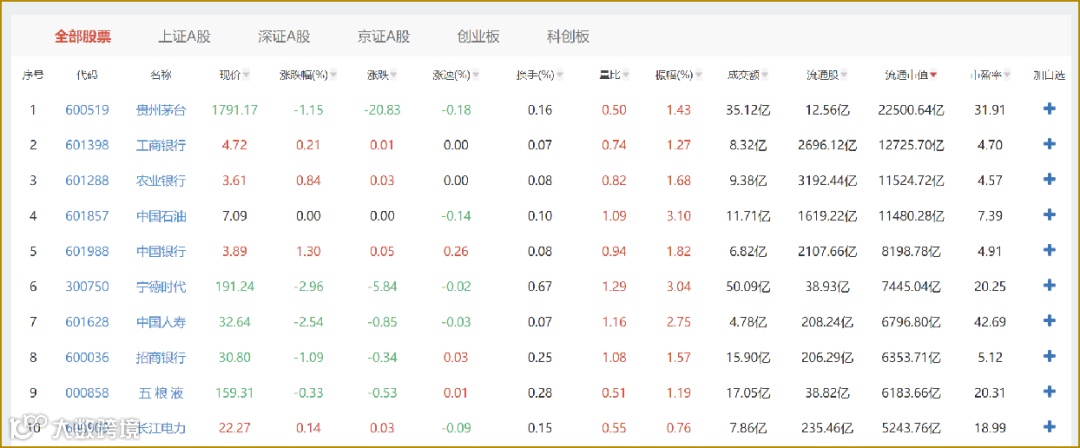
Task: Switch to 上证A股 tab
Action: [x=185, y=37]
